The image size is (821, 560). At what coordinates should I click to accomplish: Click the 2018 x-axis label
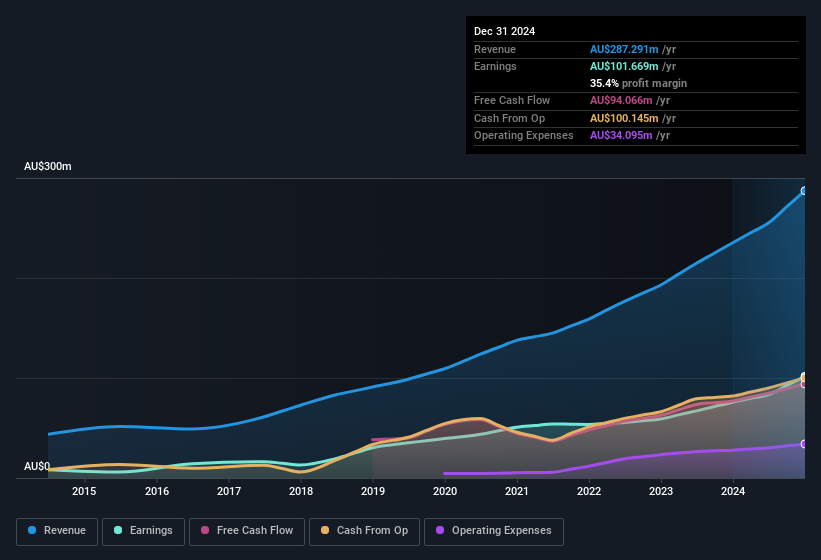(301, 491)
